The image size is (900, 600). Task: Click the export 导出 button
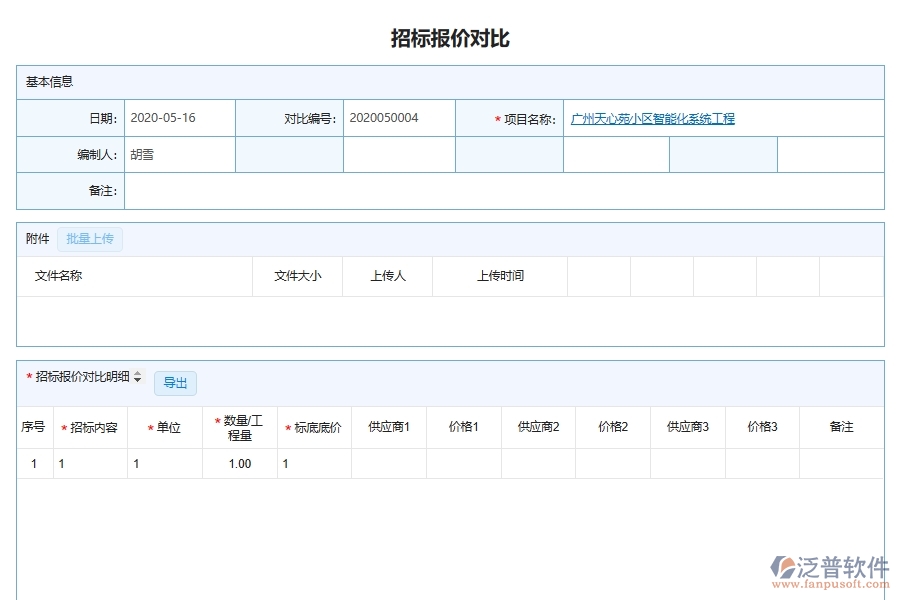[177, 383]
